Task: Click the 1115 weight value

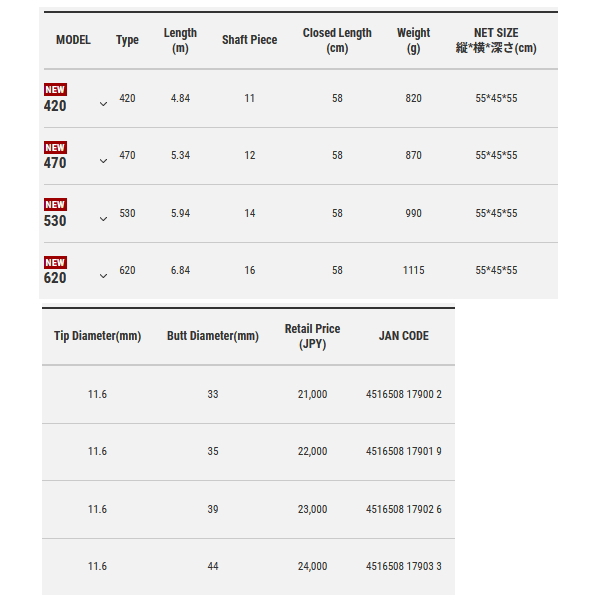Action: click(413, 270)
